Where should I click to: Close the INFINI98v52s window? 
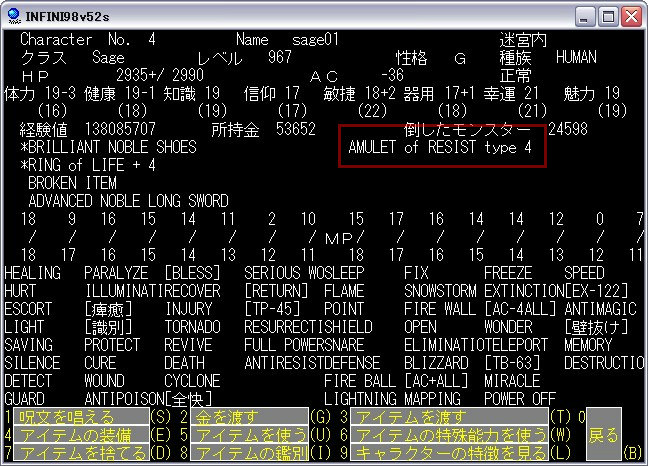point(632,17)
